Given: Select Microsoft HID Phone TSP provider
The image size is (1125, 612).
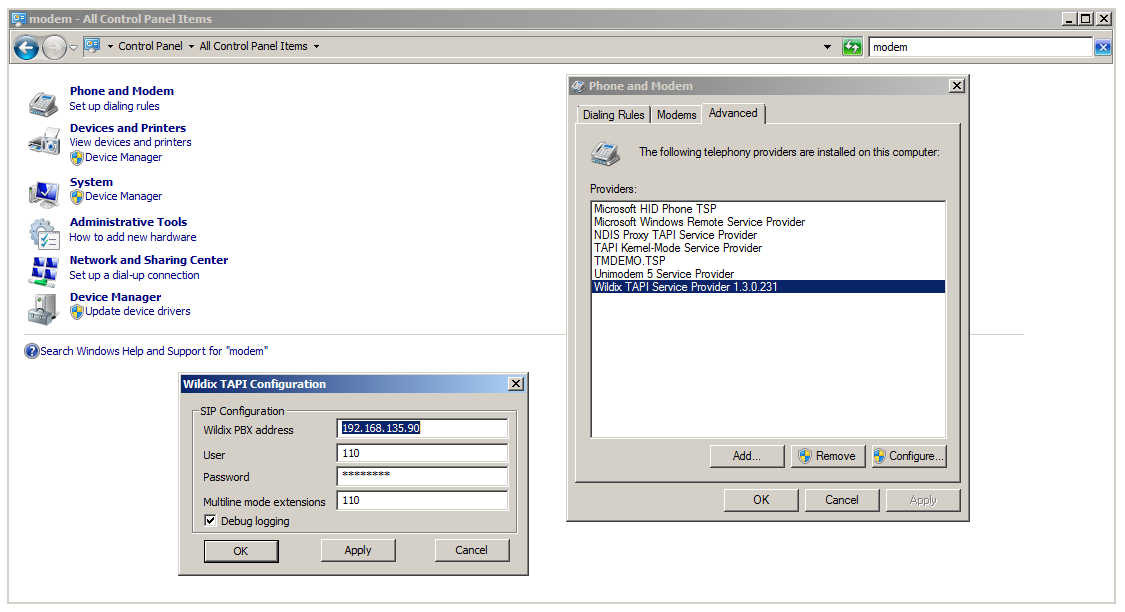Looking at the screenshot, I should pyautogui.click(x=768, y=209).
